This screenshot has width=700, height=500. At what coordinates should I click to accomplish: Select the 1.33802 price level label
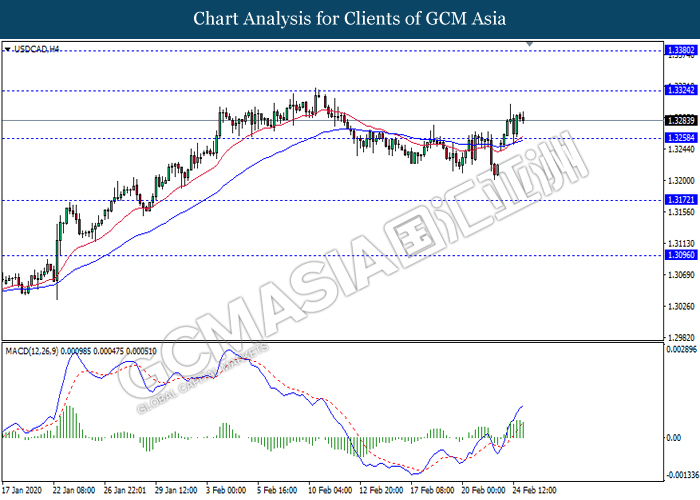point(681,50)
